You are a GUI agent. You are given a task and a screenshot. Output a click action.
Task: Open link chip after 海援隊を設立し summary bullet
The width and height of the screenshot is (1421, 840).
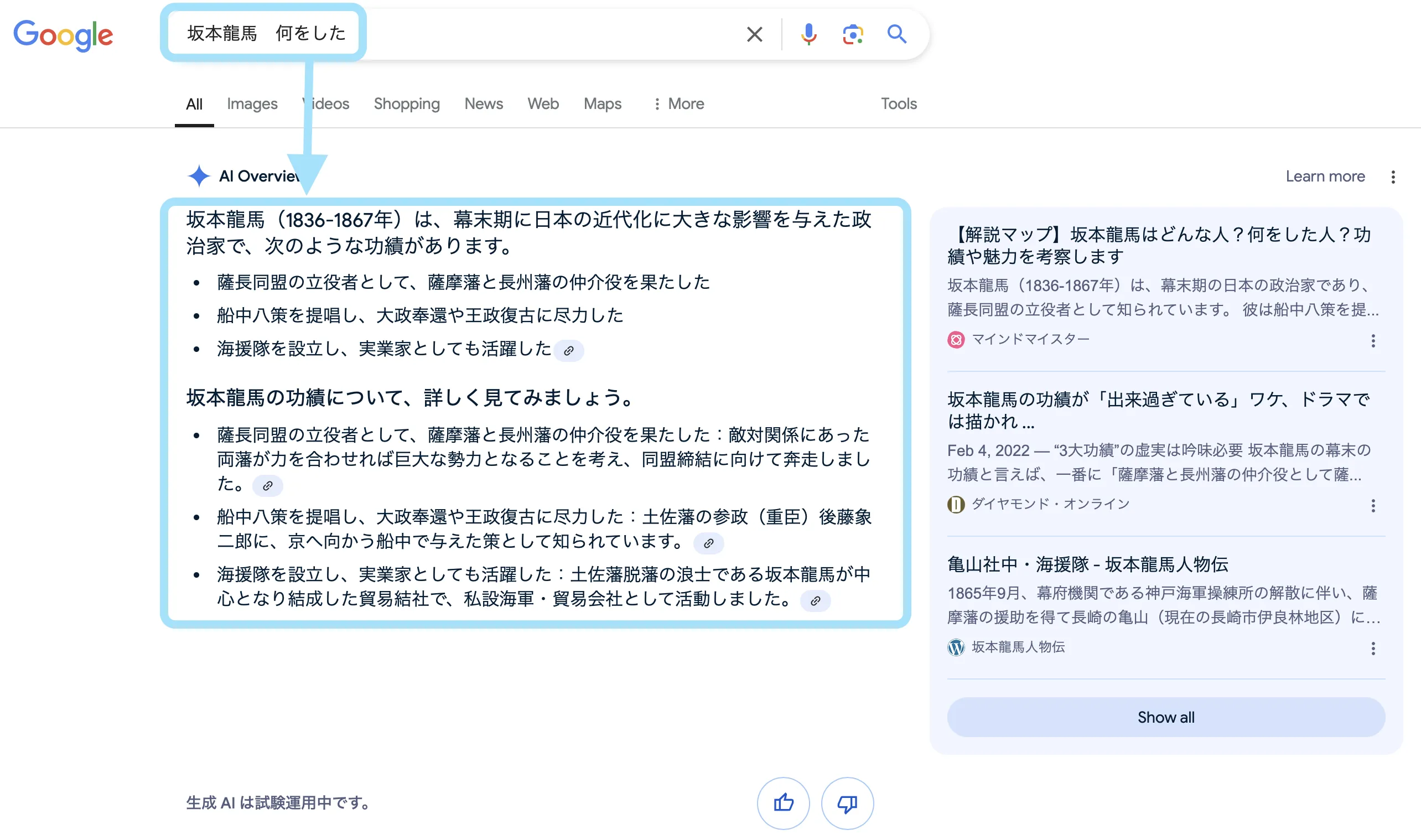pyautogui.click(x=569, y=351)
